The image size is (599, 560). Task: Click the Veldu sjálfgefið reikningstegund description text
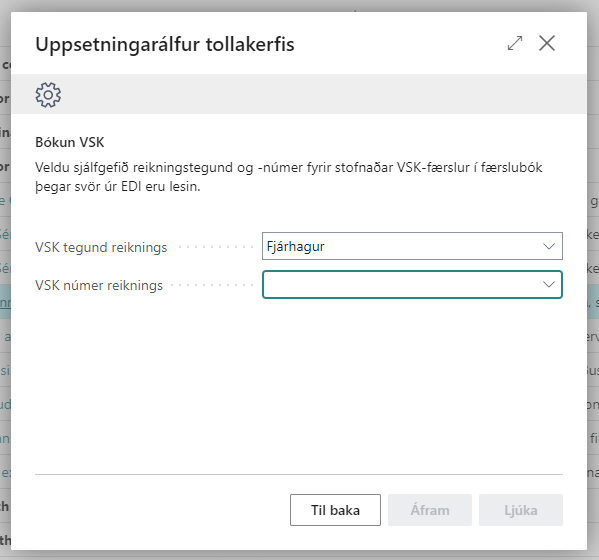(288, 177)
